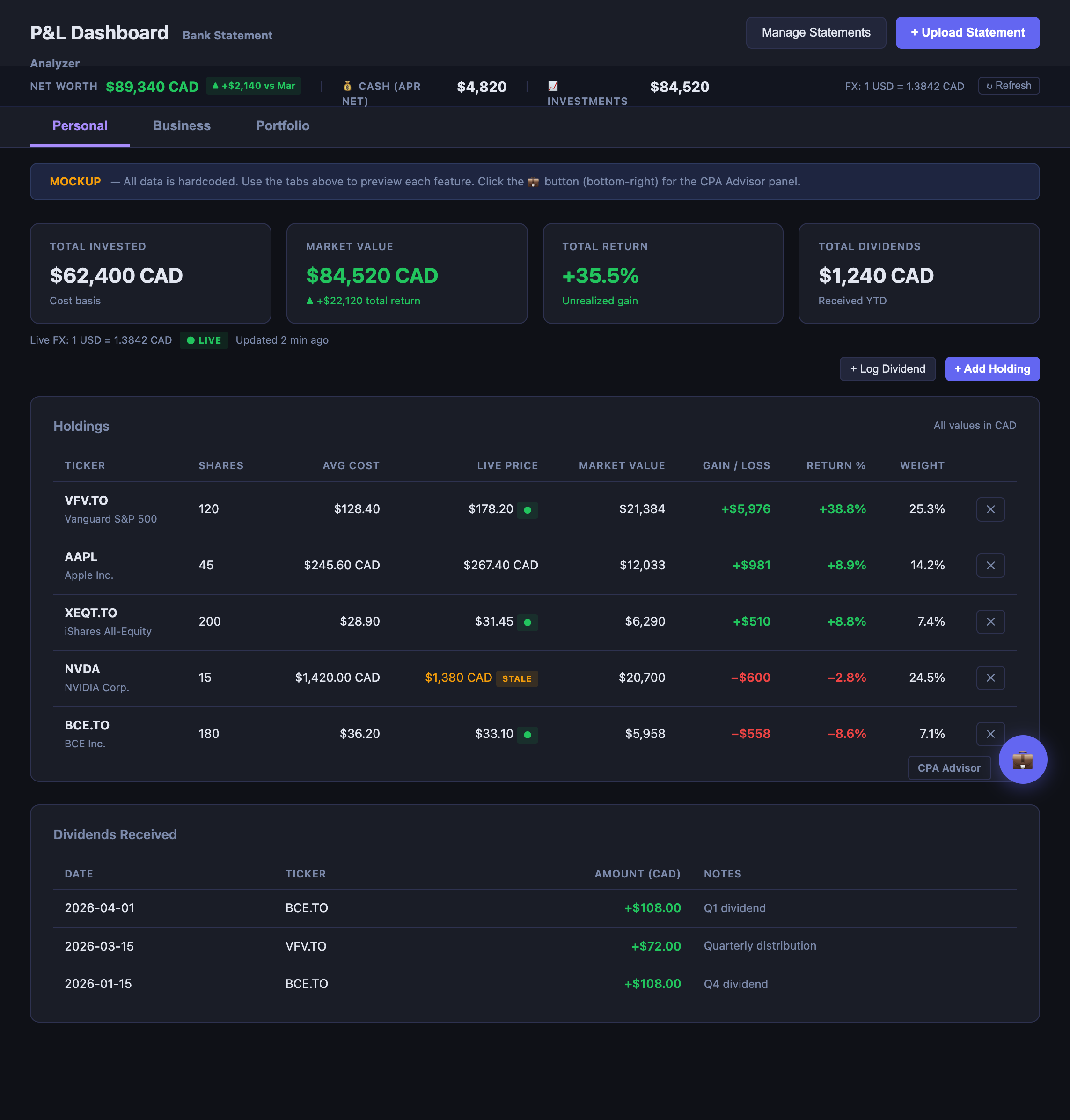Delete the XEQT.TO row using its X button
Viewport: 1070px width, 1120px height.
(x=990, y=621)
